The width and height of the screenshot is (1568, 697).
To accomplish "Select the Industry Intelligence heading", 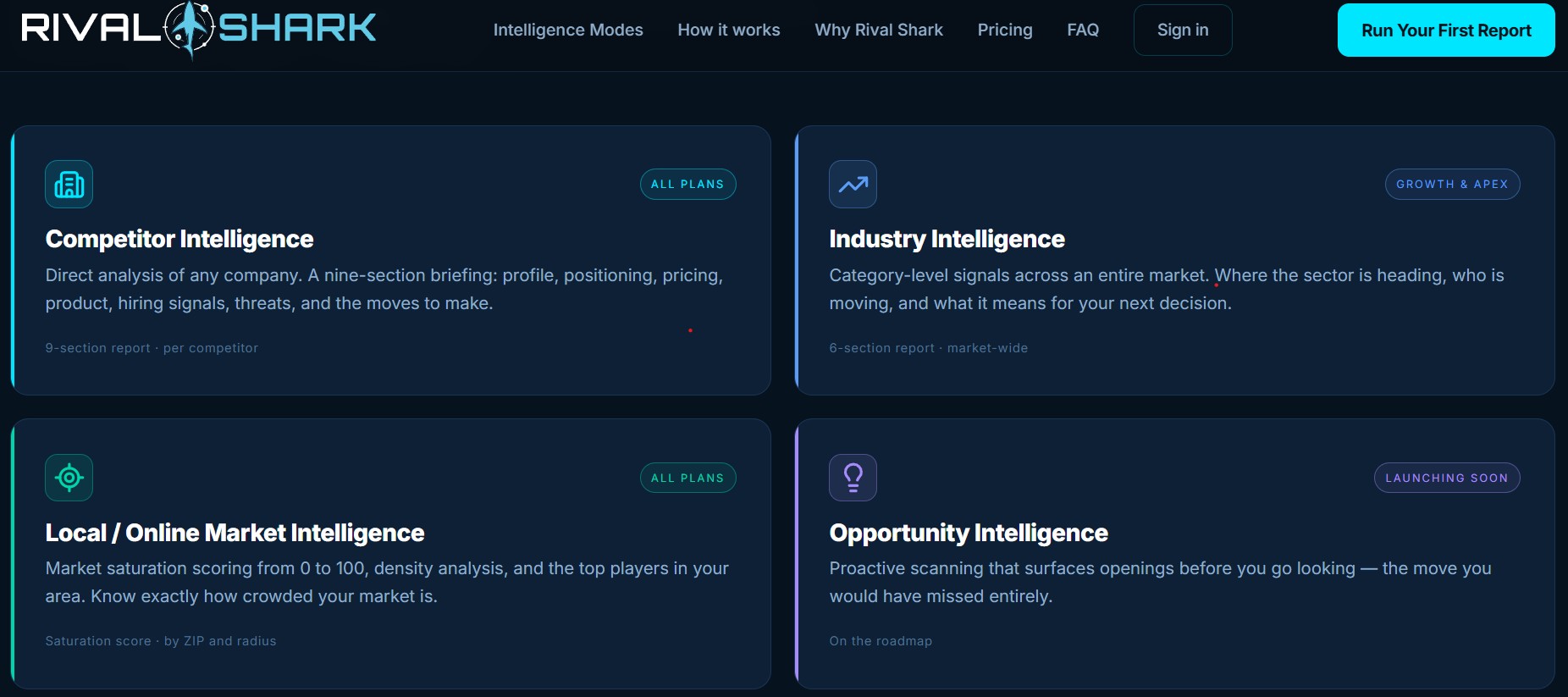I will click(947, 240).
